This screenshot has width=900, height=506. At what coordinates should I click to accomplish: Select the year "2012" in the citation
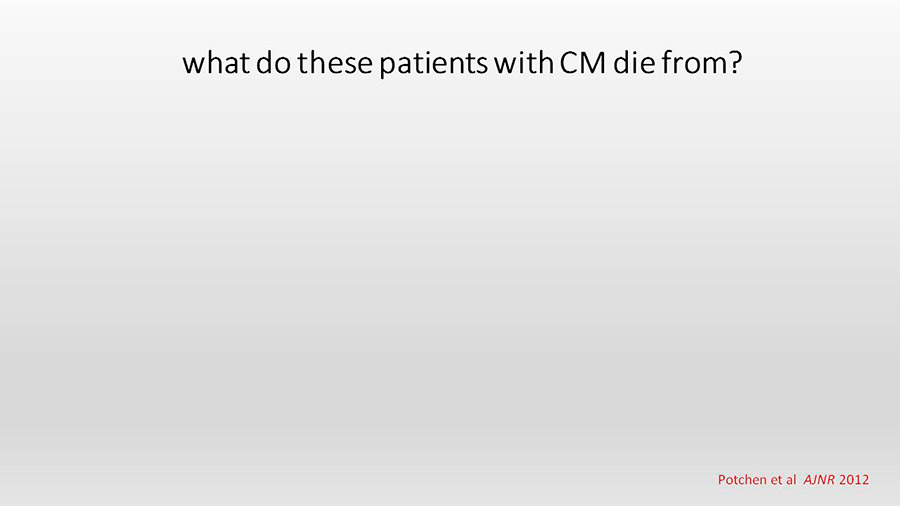[854, 480]
